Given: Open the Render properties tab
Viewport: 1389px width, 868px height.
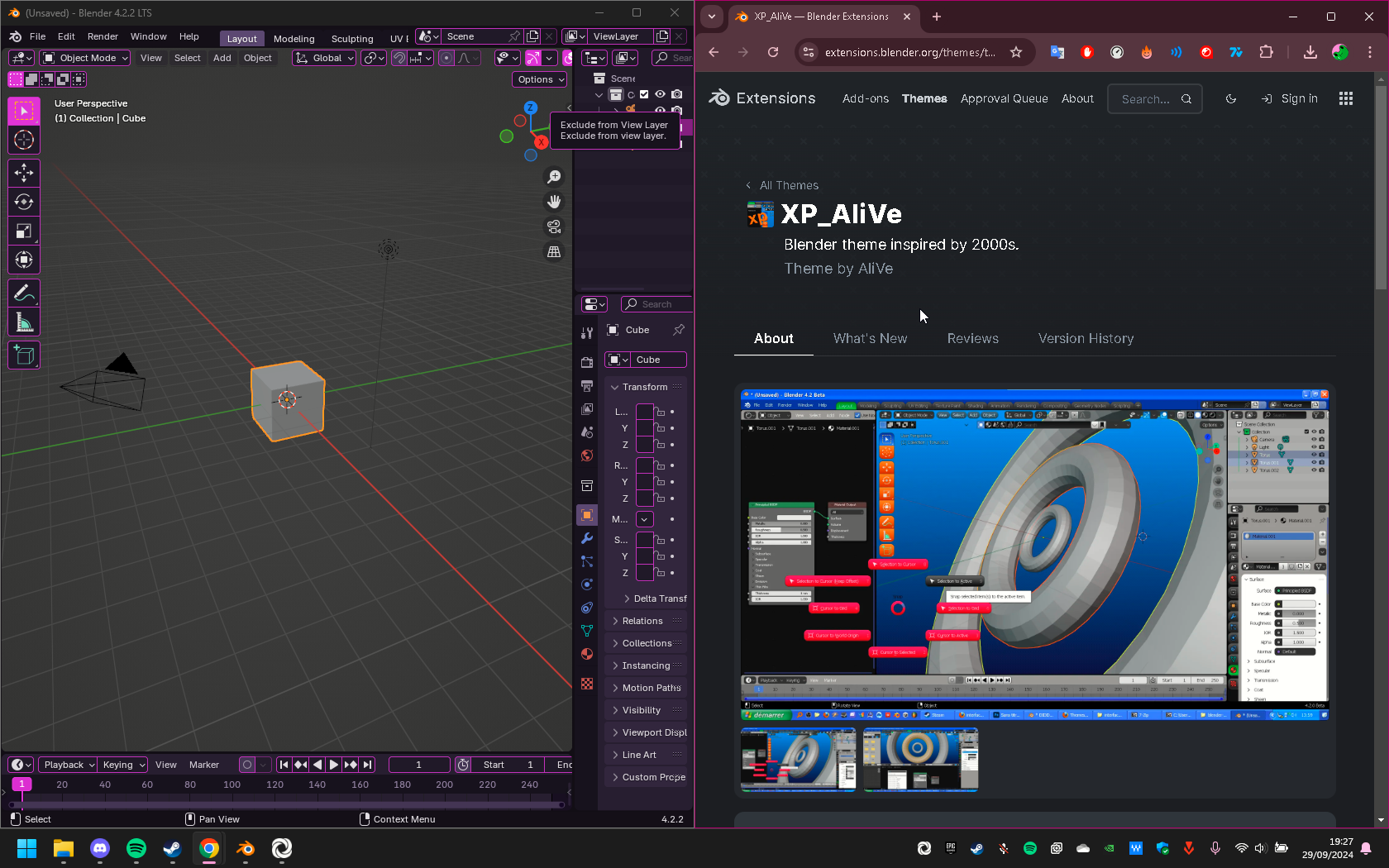Looking at the screenshot, I should point(587,363).
